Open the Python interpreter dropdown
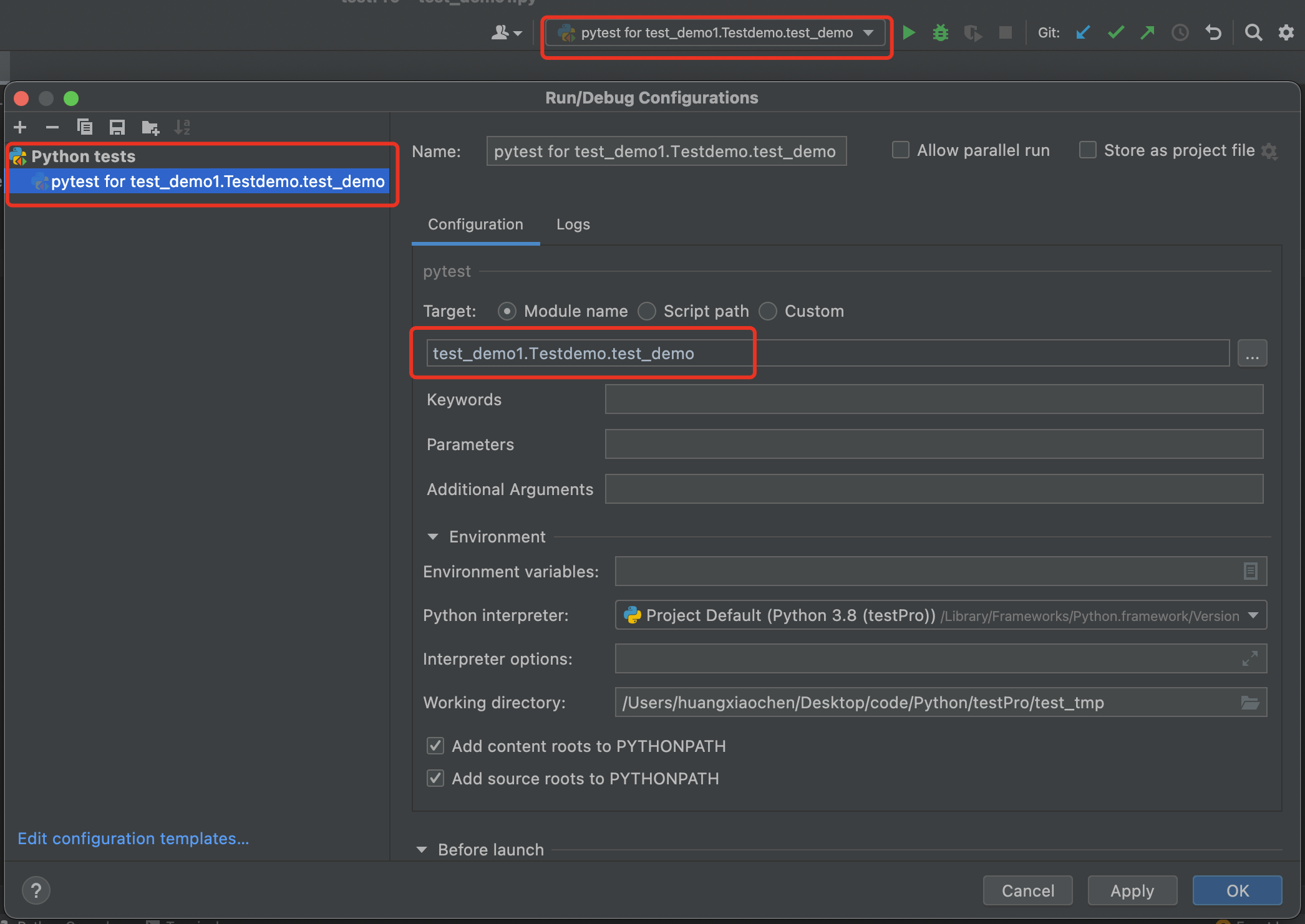 click(1253, 615)
